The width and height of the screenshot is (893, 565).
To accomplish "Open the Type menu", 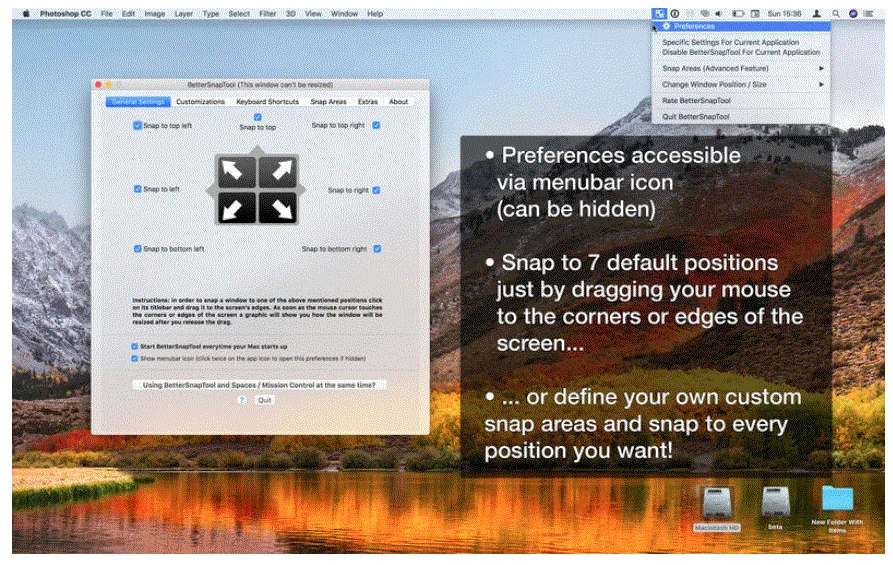I will [211, 14].
